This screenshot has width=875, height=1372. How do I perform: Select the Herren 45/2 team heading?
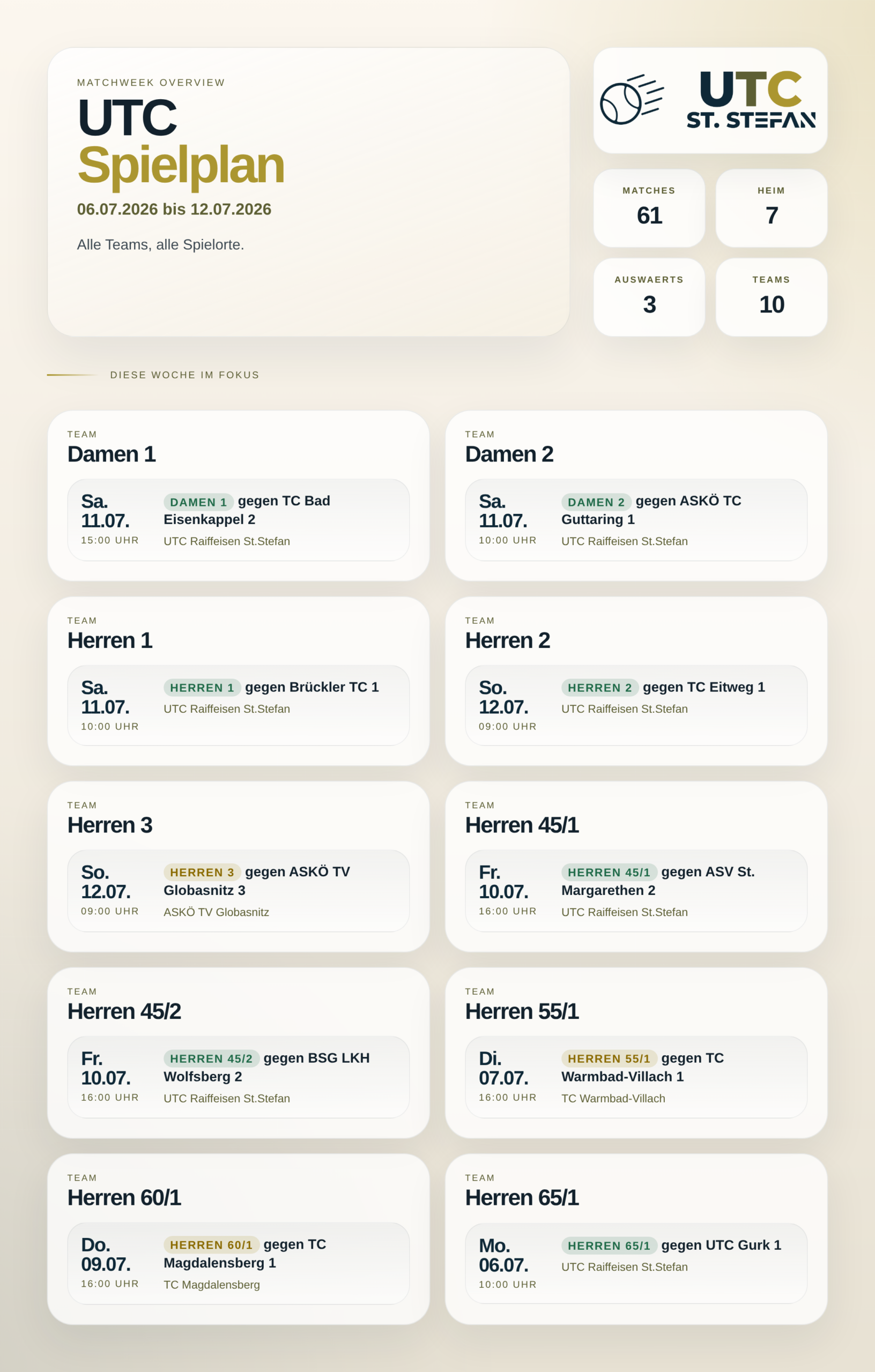[x=124, y=1011]
